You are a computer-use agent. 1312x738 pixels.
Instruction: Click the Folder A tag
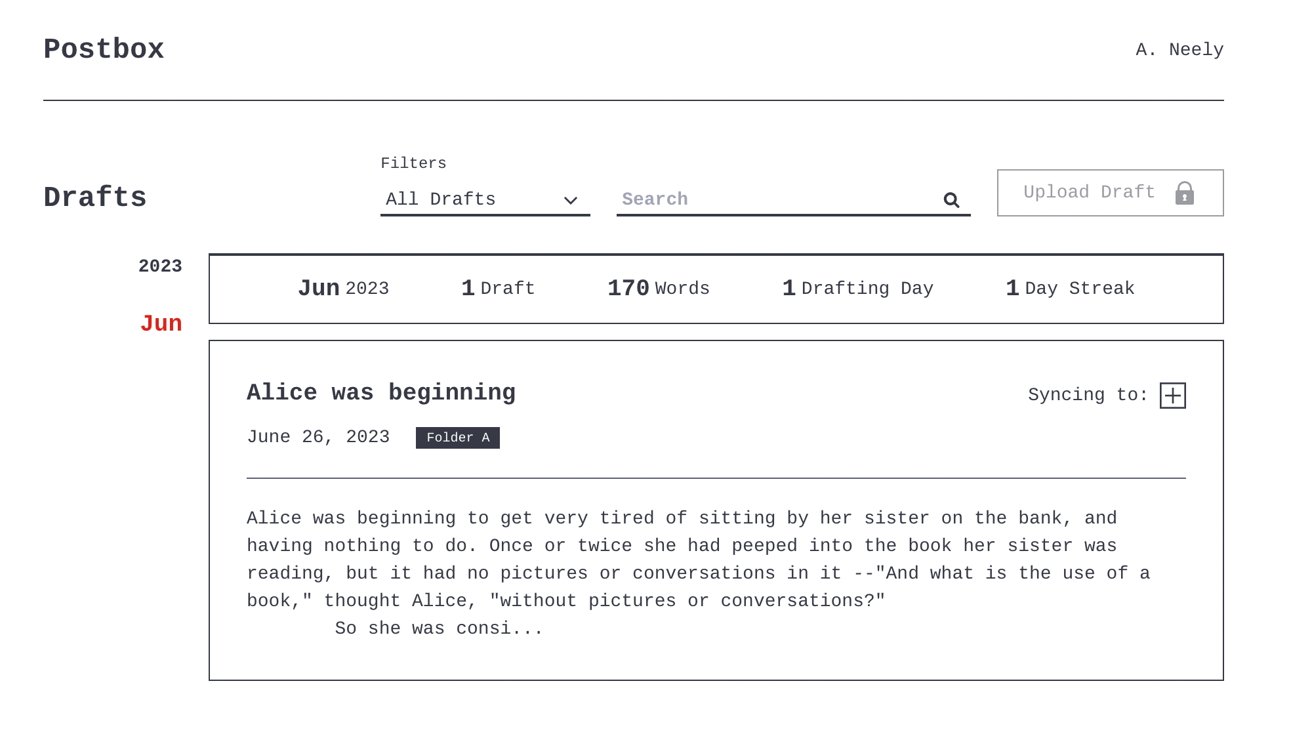(x=458, y=438)
